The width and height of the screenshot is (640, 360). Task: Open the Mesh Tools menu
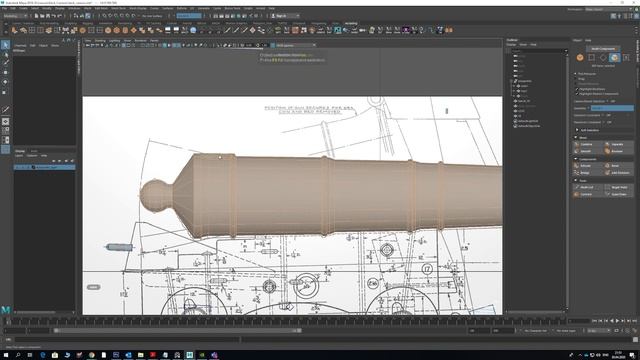[118, 8]
